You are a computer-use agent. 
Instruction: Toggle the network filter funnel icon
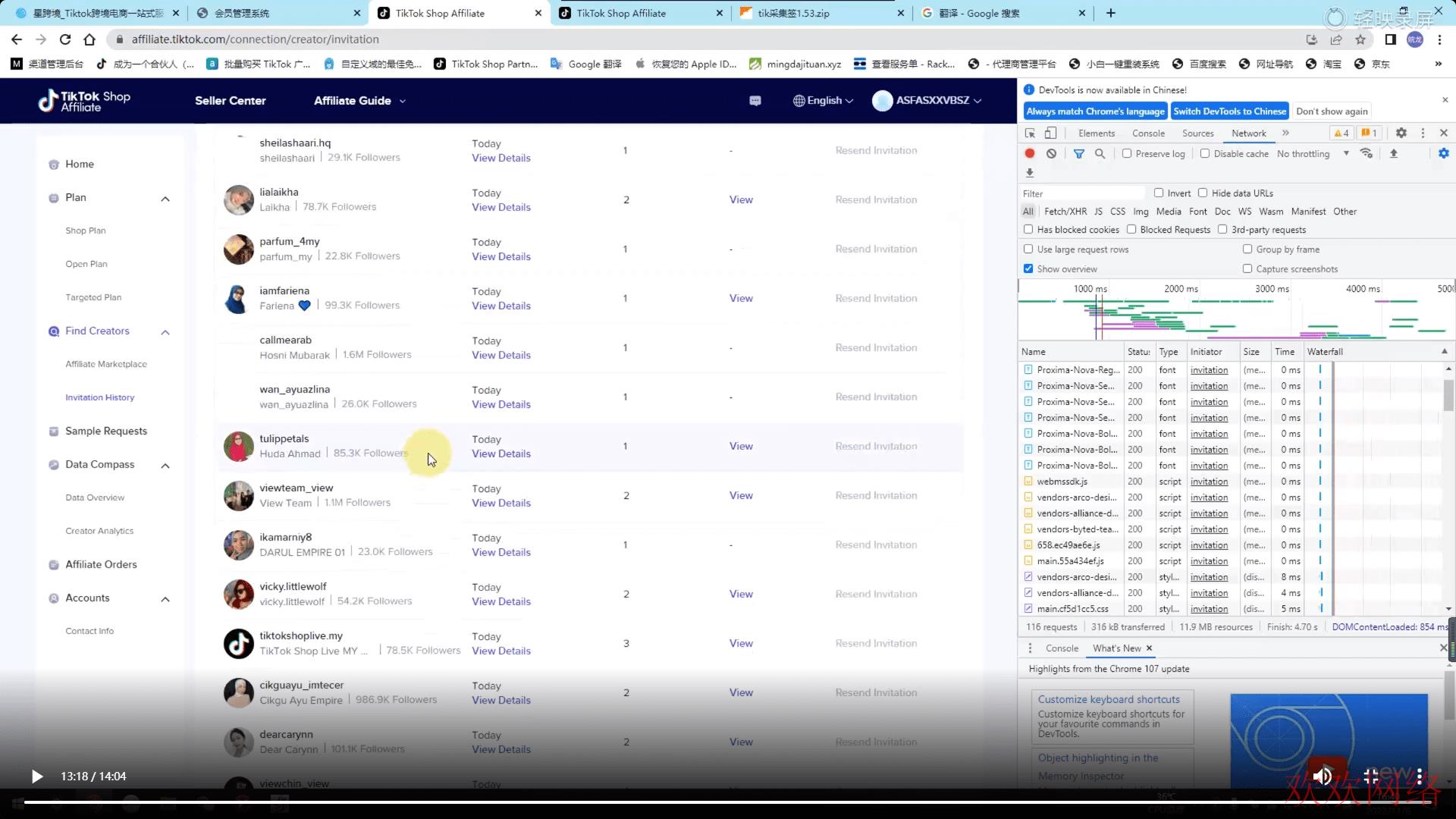(1079, 153)
